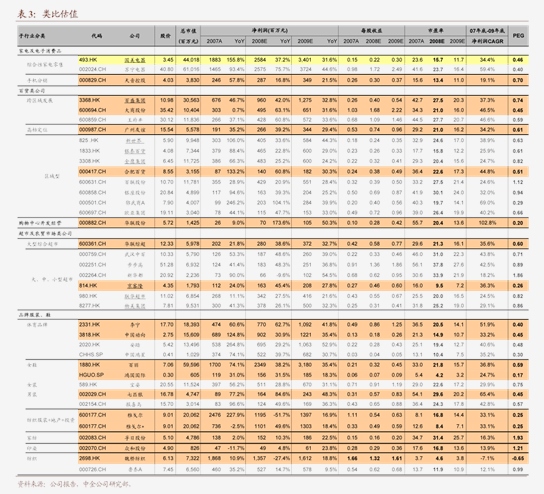Viewport: 544px width, 494px height.
Task: Select stock code 000829.CH
Action: pos(92,80)
